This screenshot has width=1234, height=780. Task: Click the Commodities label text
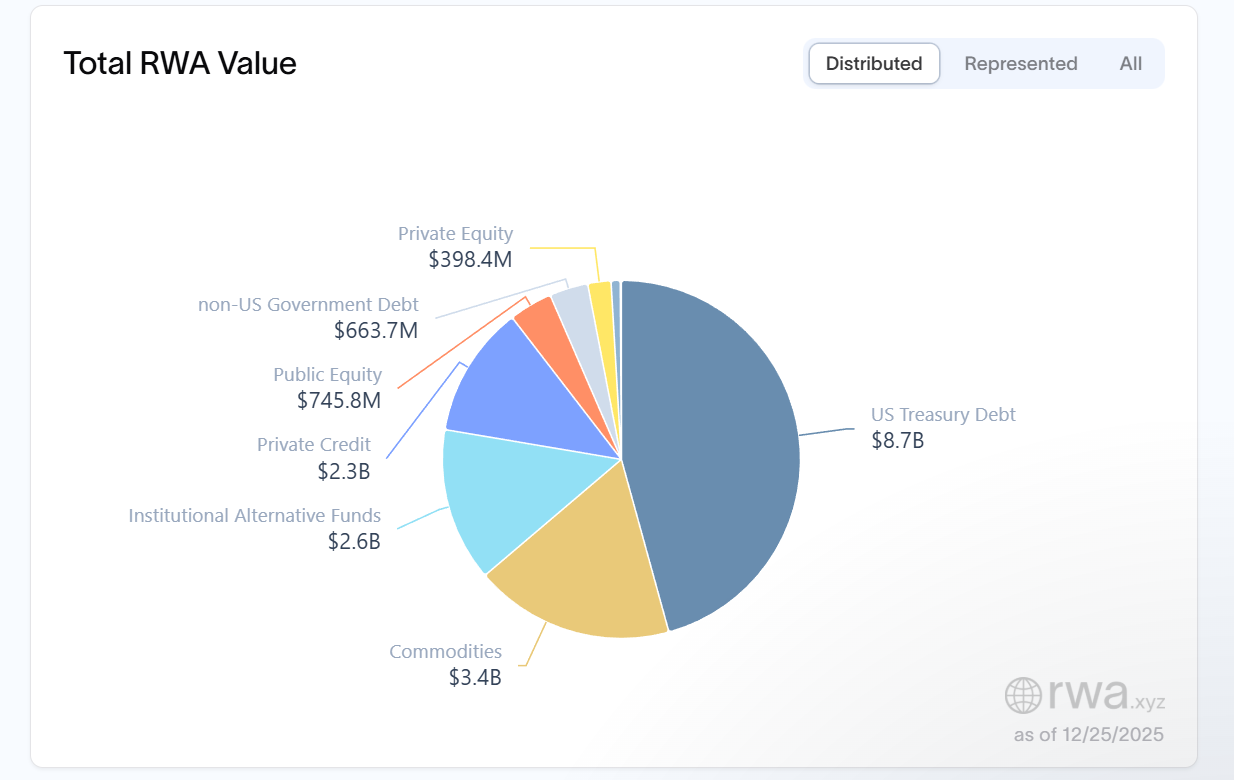pyautogui.click(x=445, y=652)
